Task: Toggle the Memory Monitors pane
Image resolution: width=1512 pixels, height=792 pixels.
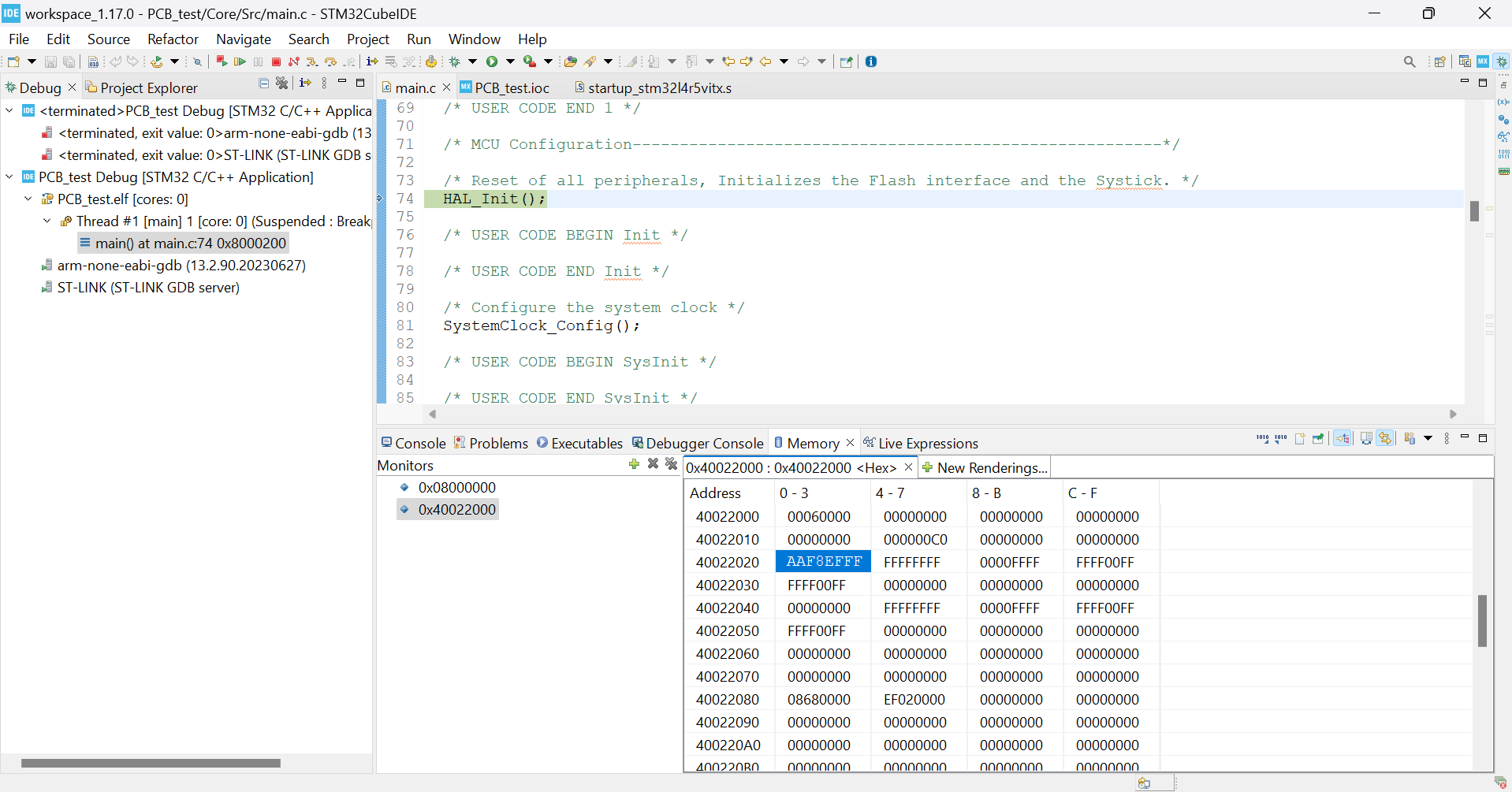Action: point(1343,439)
